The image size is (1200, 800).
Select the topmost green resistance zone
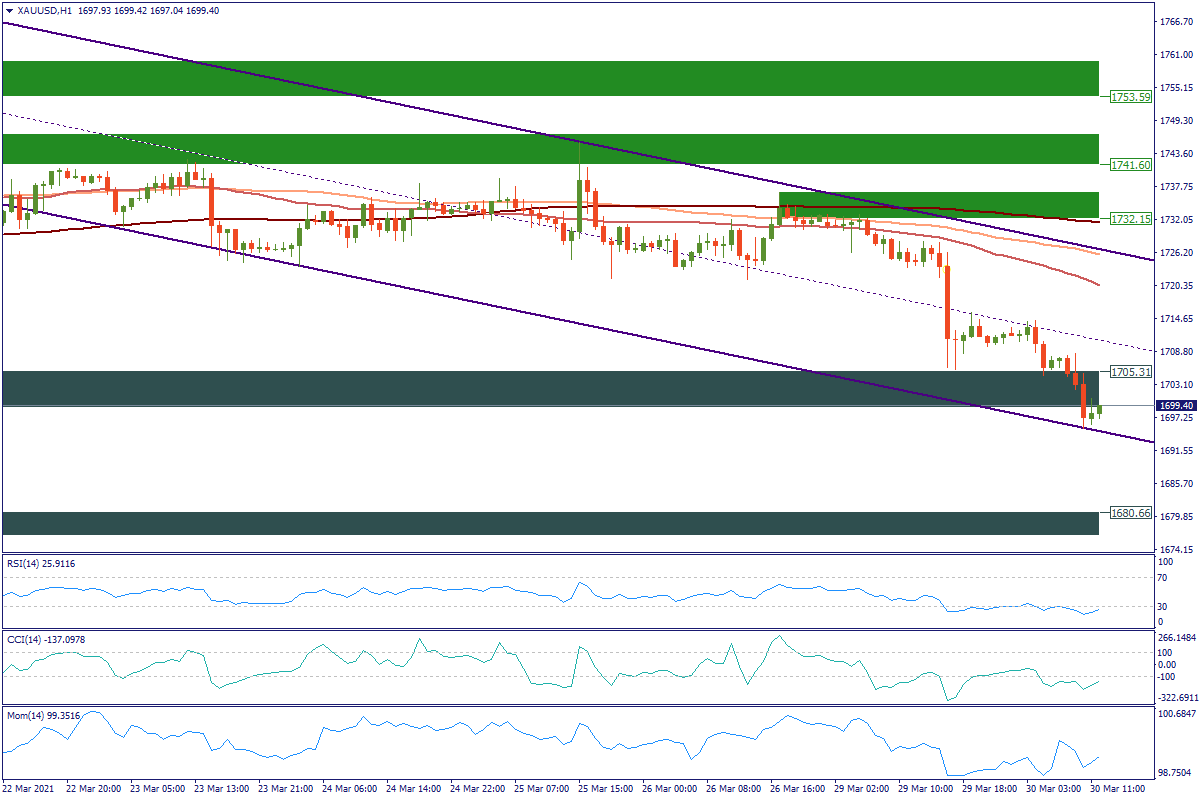(x=550, y=78)
